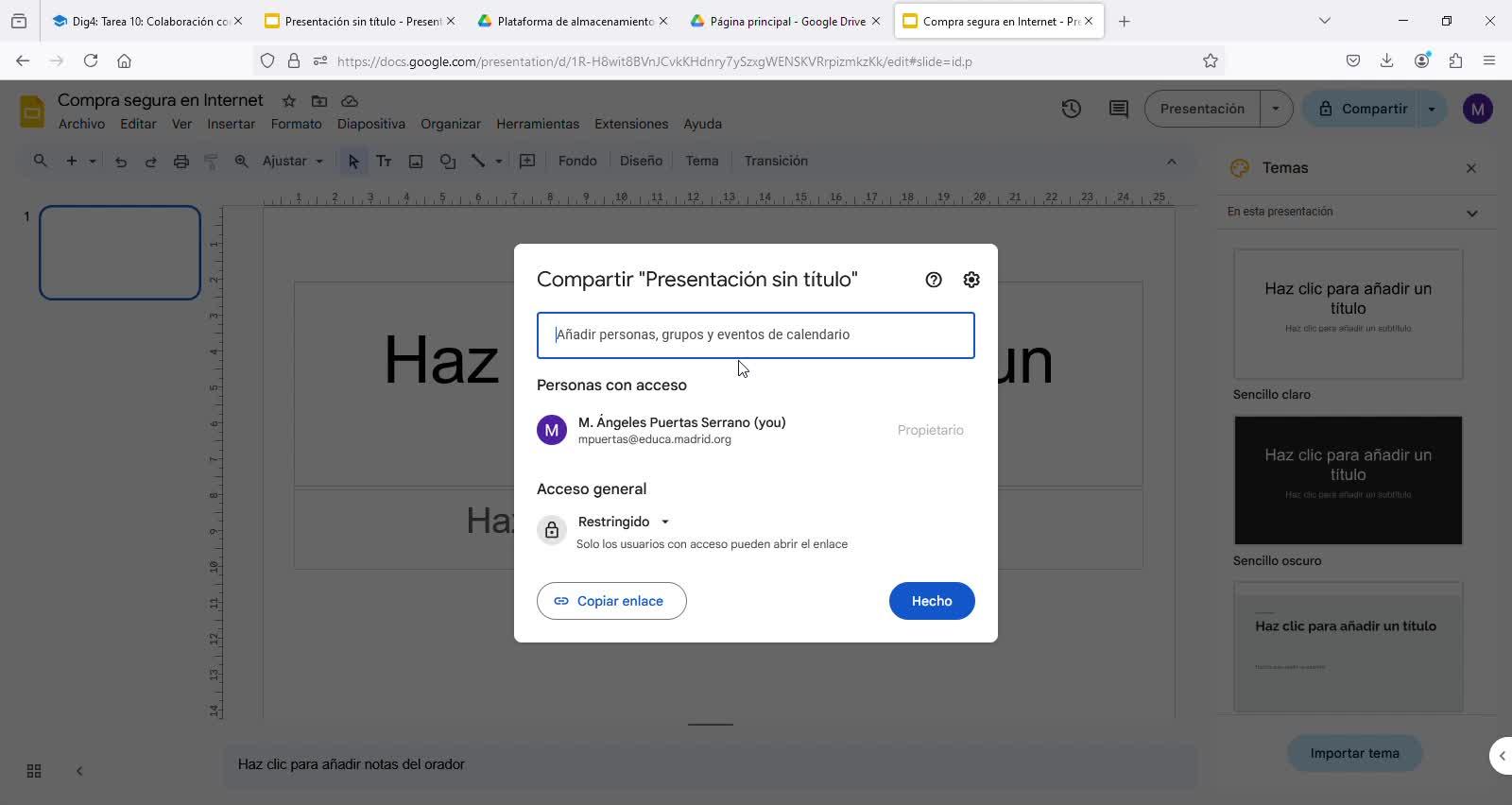The height and width of the screenshot is (805, 1512).
Task: Apply the Sencillo oscuro theme
Action: click(x=1349, y=480)
